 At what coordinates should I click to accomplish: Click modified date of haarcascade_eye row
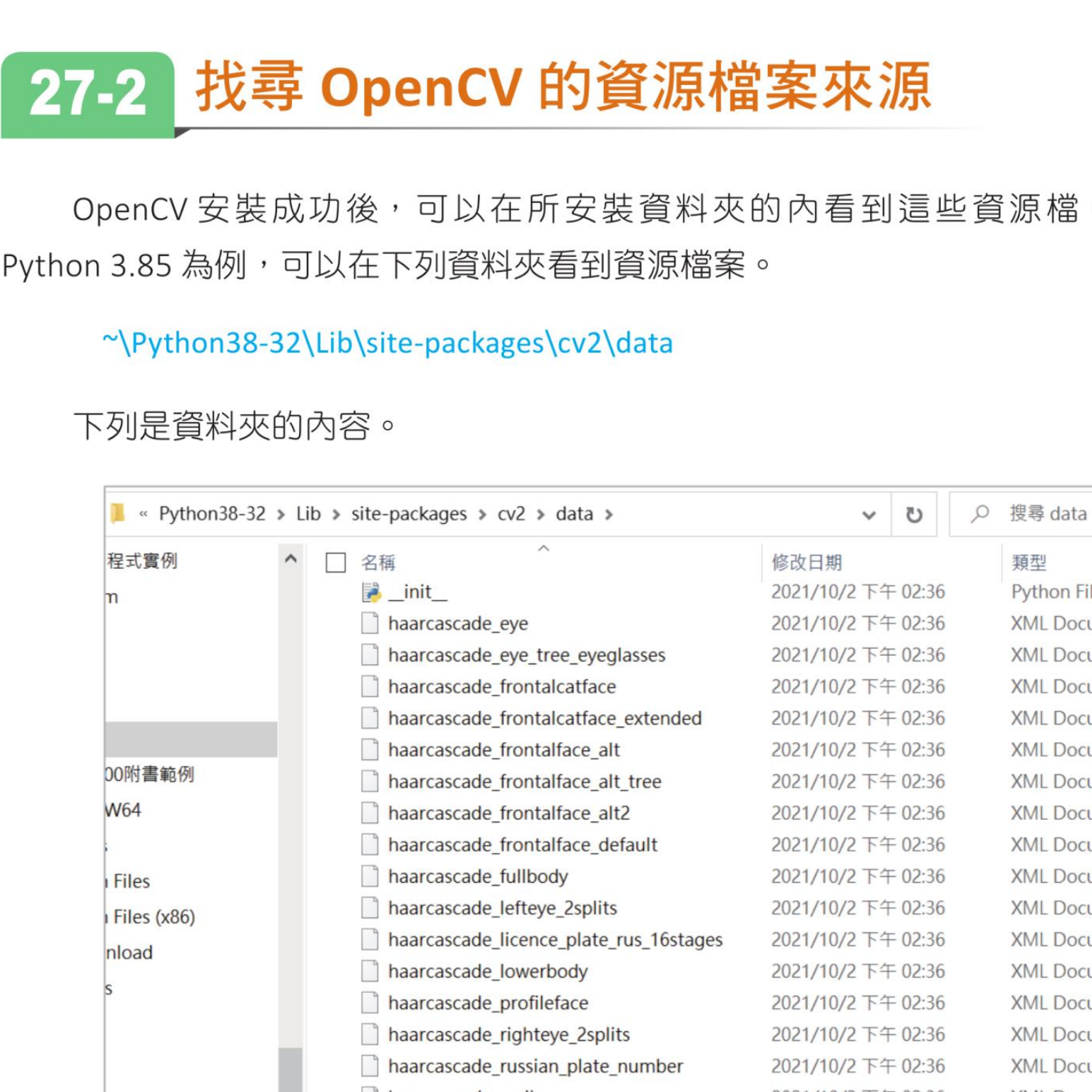coord(858,623)
